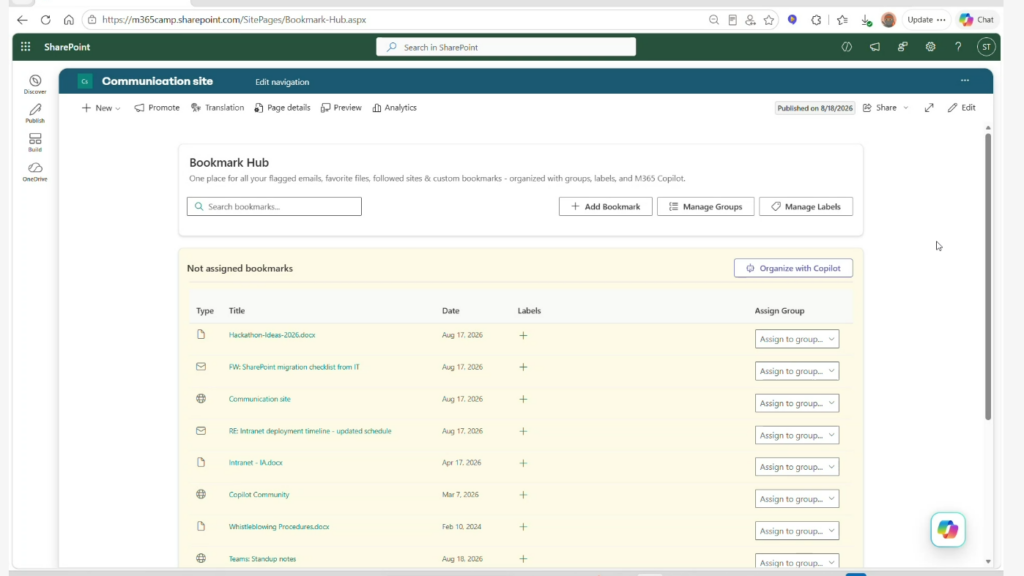1024x576 pixels.
Task: Click the page vertical scrollbar thumb
Action: click(987, 277)
